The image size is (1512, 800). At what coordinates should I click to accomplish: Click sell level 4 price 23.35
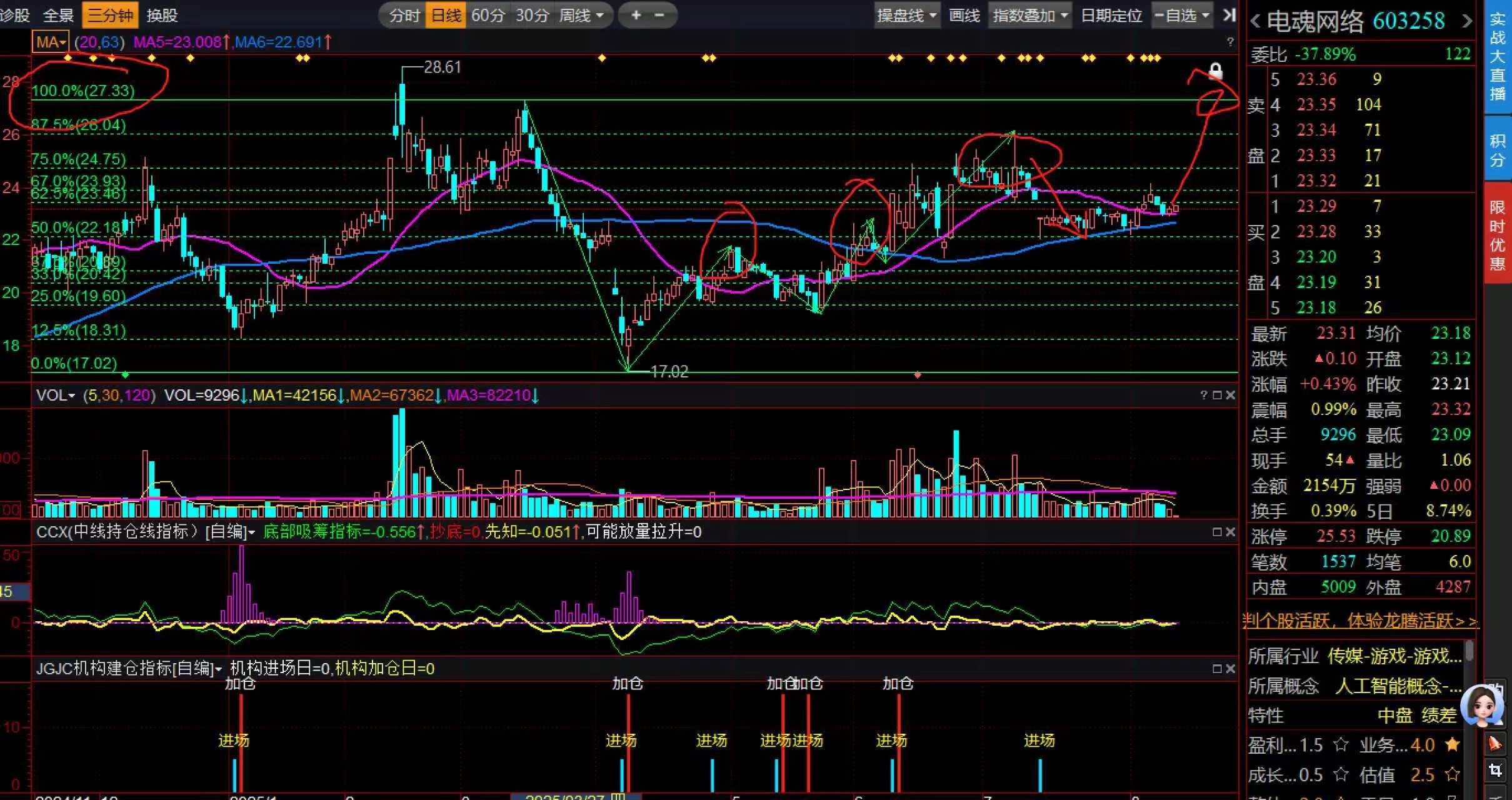[x=1316, y=104]
